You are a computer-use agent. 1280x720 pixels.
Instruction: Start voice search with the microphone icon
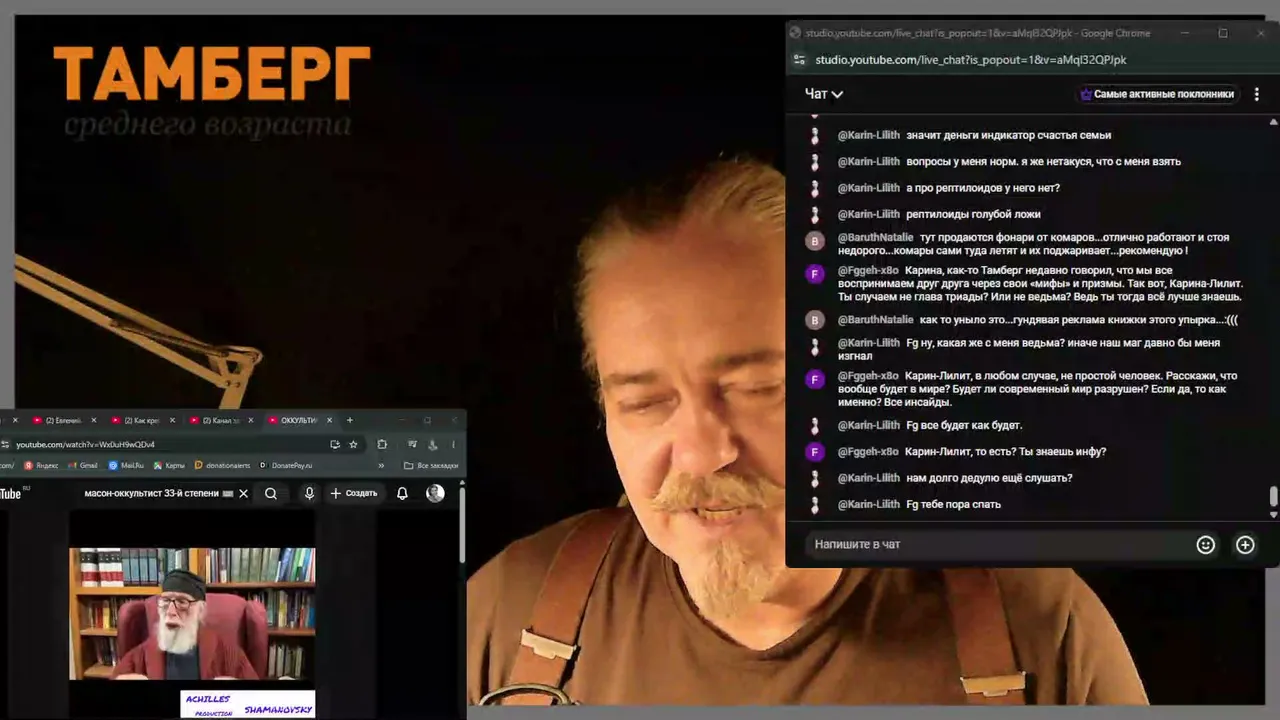click(309, 493)
